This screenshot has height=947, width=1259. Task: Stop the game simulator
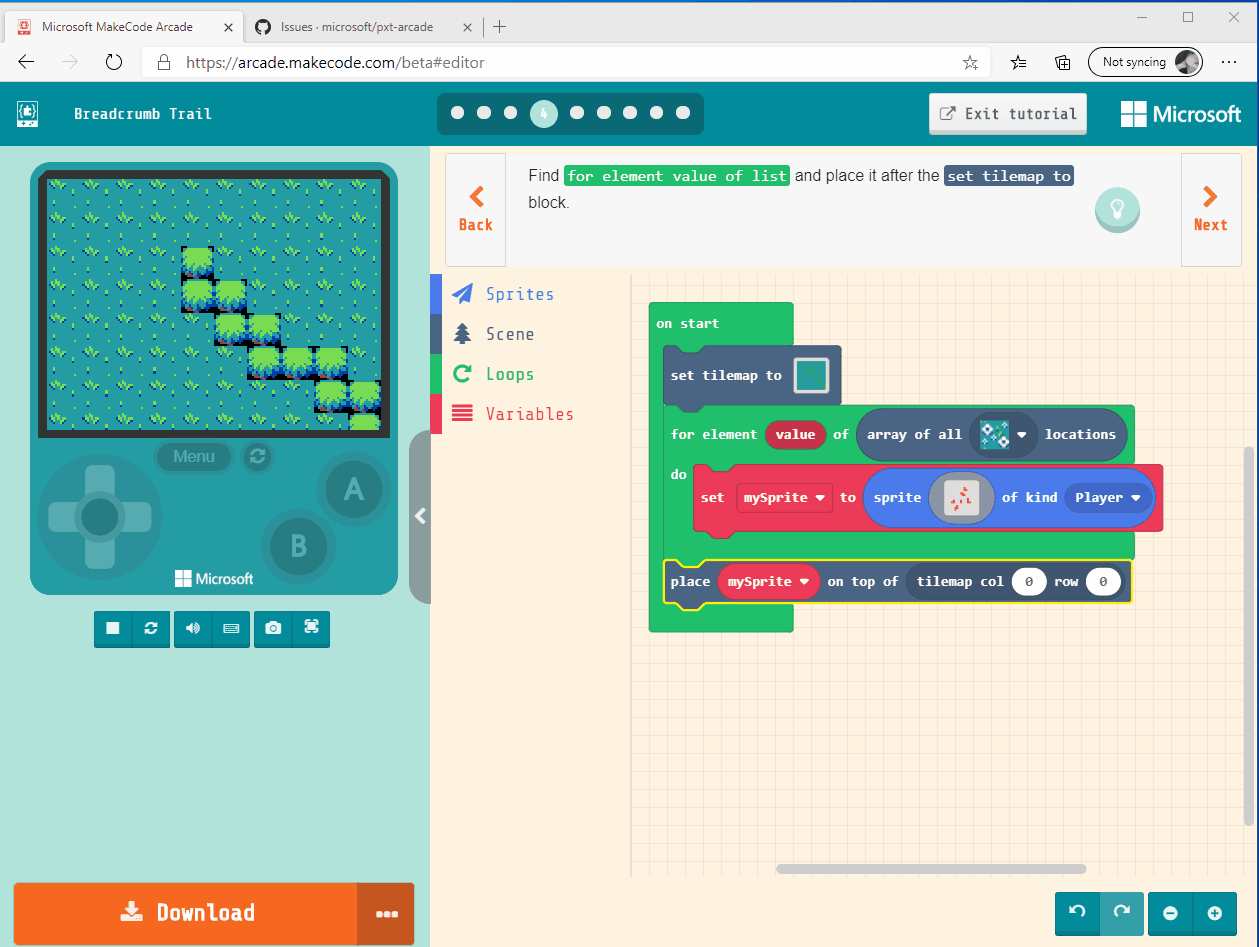(x=112, y=629)
